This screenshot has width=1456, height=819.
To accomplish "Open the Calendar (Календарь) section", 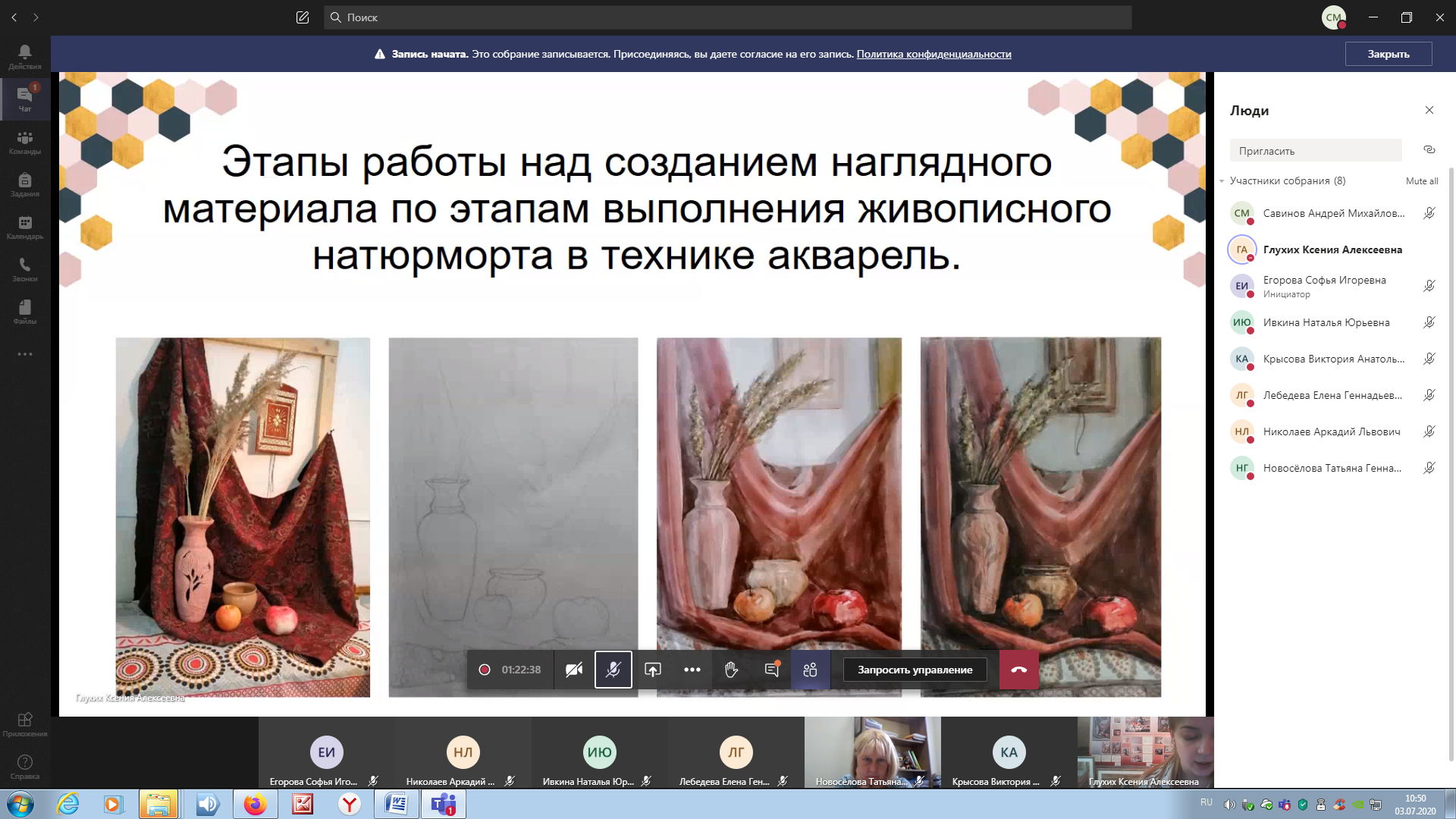I will click(25, 227).
